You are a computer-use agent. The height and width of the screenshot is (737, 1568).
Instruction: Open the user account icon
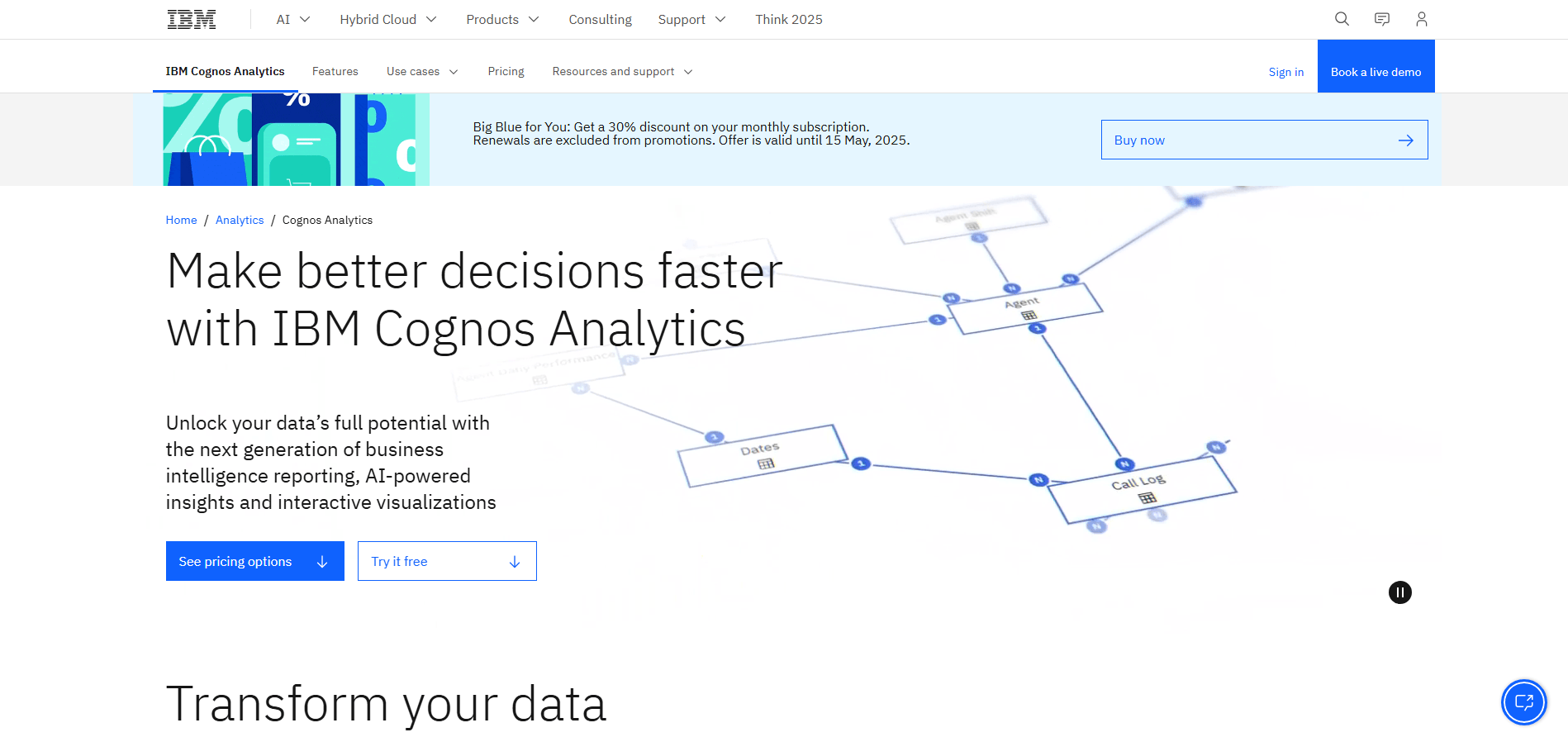point(1421,18)
